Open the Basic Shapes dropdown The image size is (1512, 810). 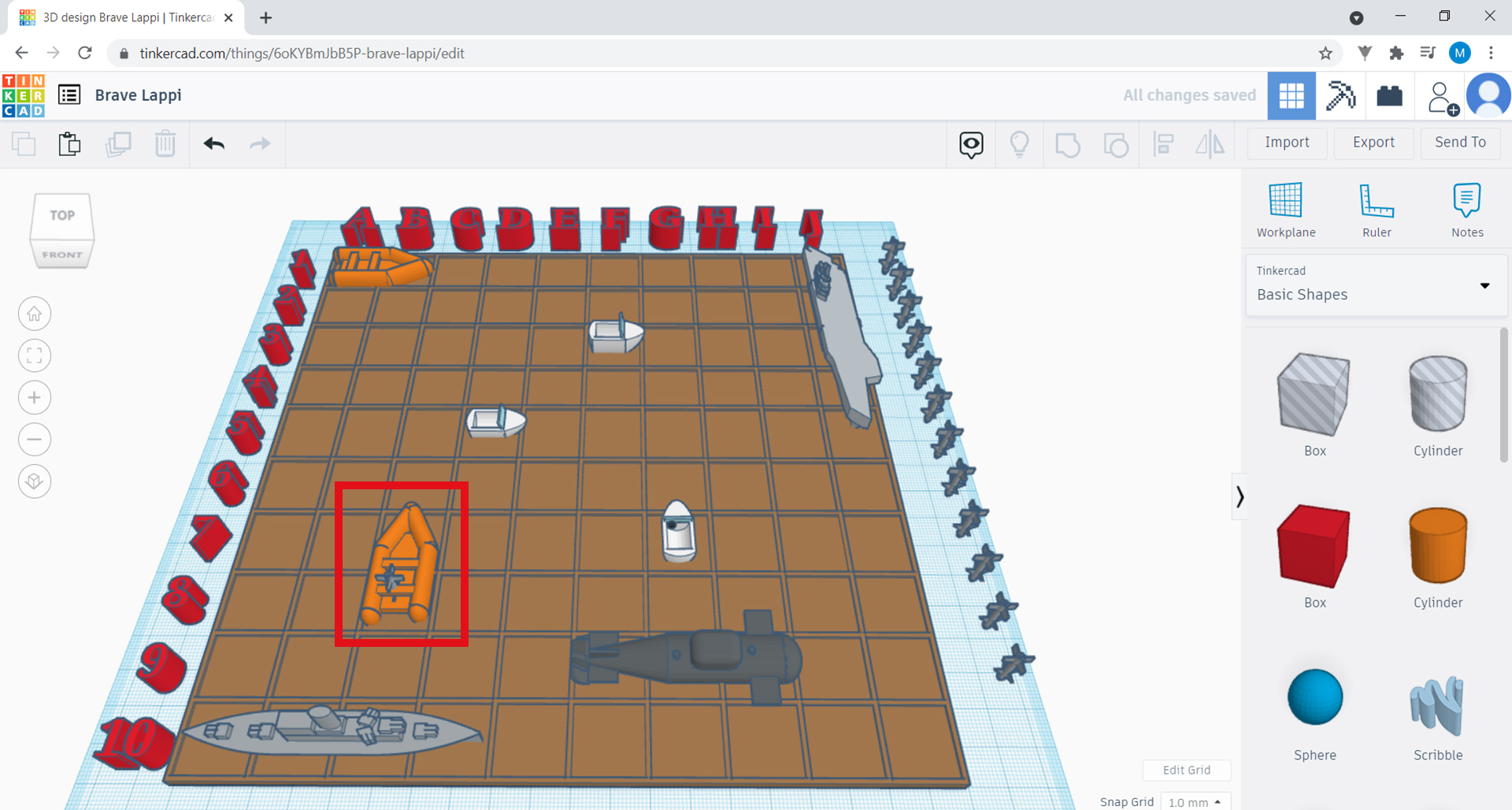(1376, 285)
